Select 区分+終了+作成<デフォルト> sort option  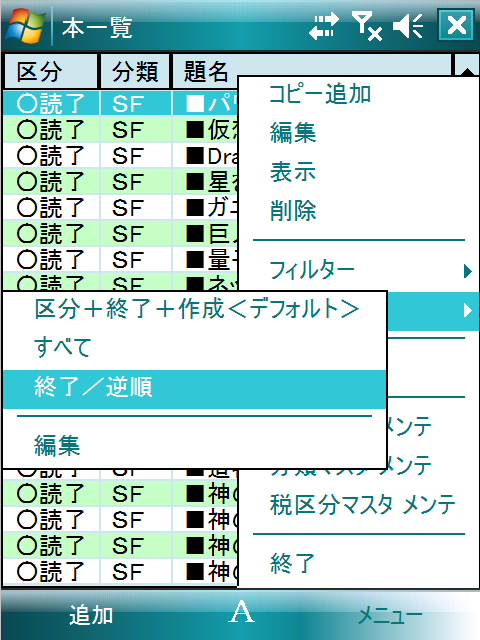197,309
